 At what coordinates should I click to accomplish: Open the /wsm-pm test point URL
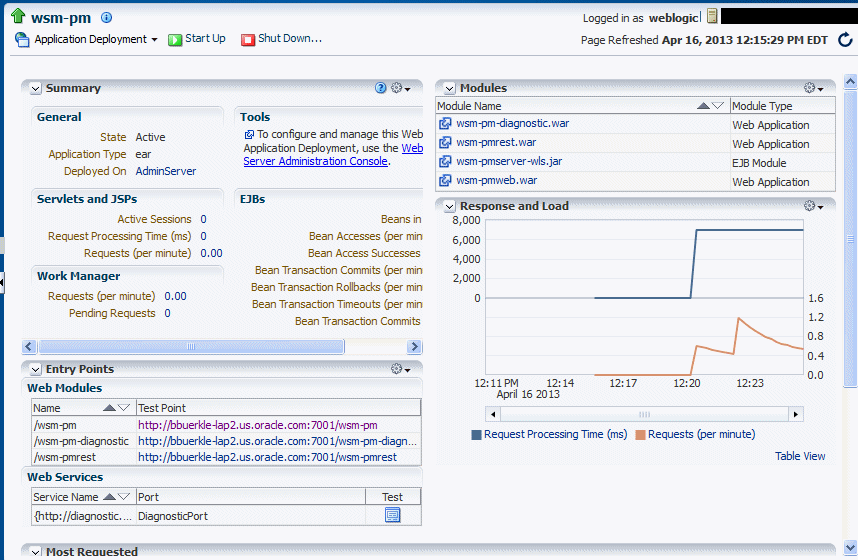click(258, 425)
